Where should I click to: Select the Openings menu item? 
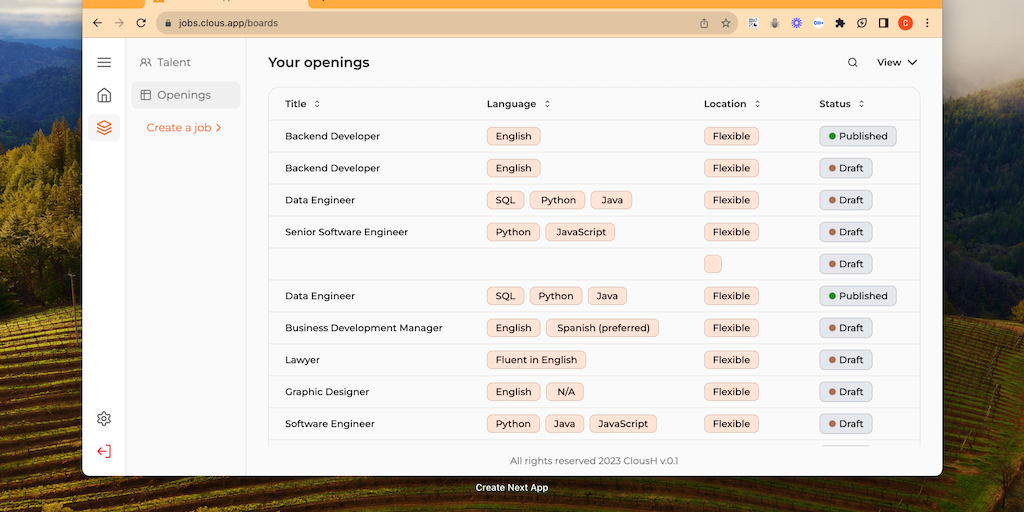coord(185,95)
